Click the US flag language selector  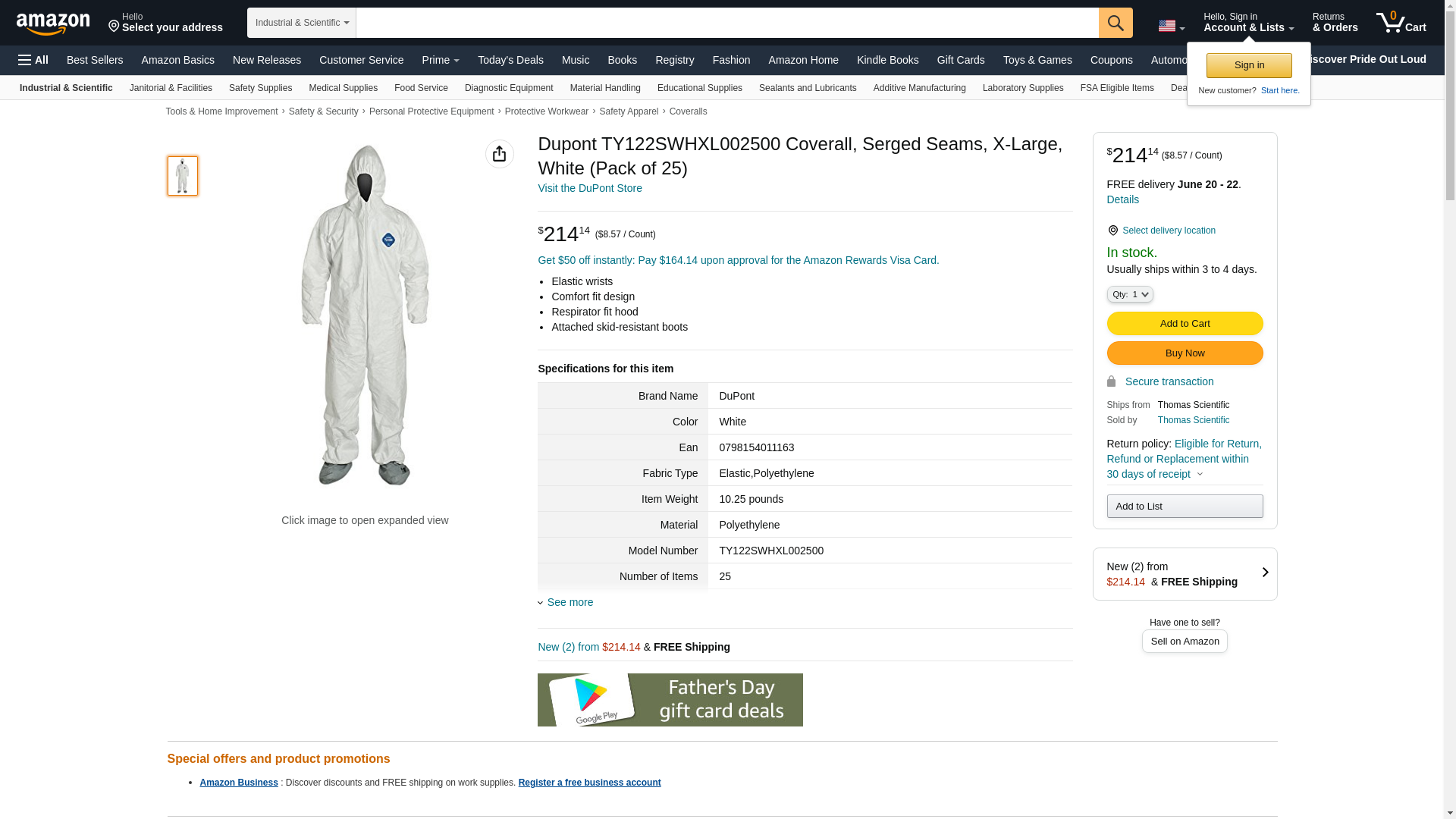coord(1171,27)
